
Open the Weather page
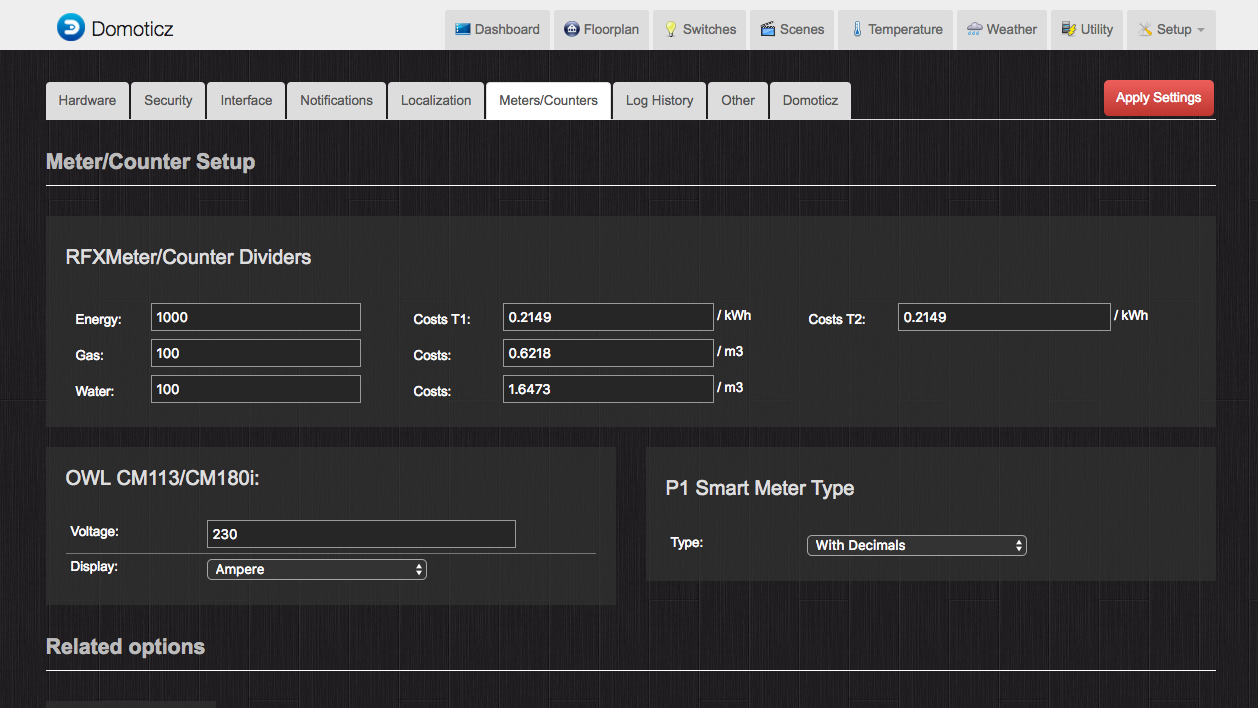click(1001, 29)
